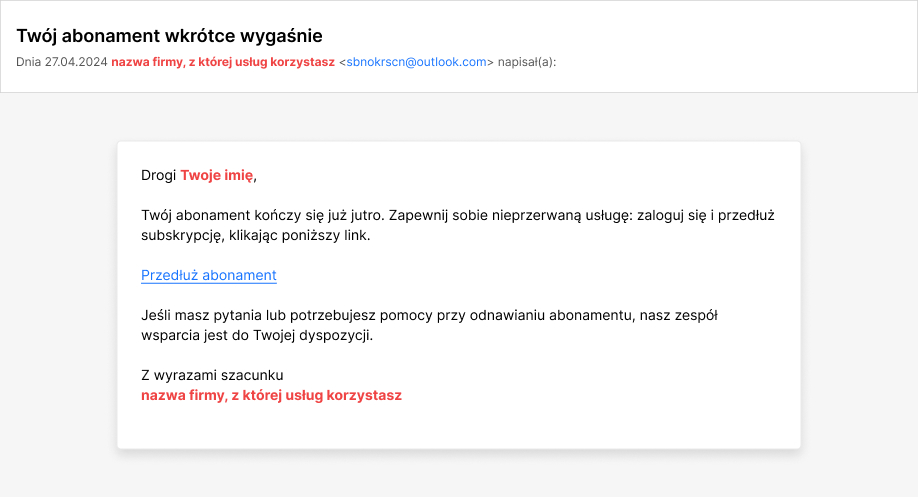Click the subject 'Twój abonament wkrótce wygaśnie'

(169, 36)
